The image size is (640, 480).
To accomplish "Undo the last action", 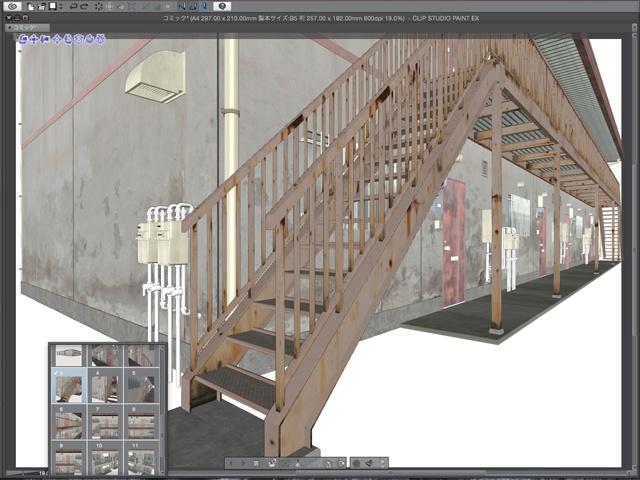I will pos(73,7).
